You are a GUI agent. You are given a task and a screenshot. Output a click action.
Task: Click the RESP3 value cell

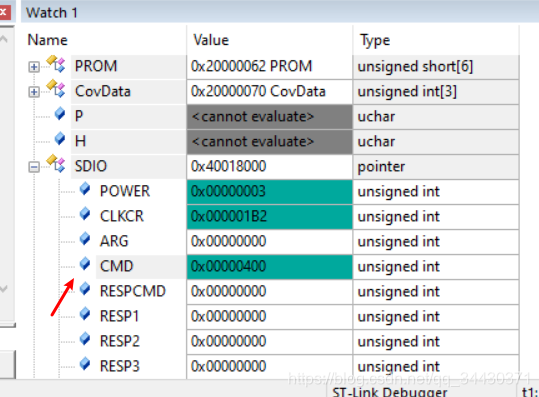[x=270, y=367]
